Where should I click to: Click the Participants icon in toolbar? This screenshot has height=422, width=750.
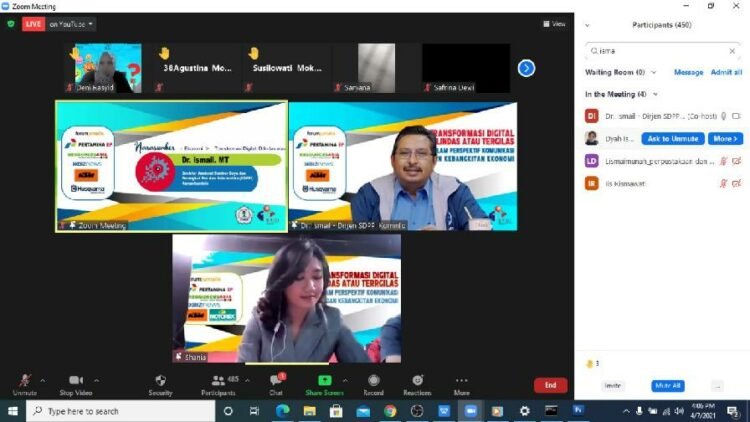[217, 383]
